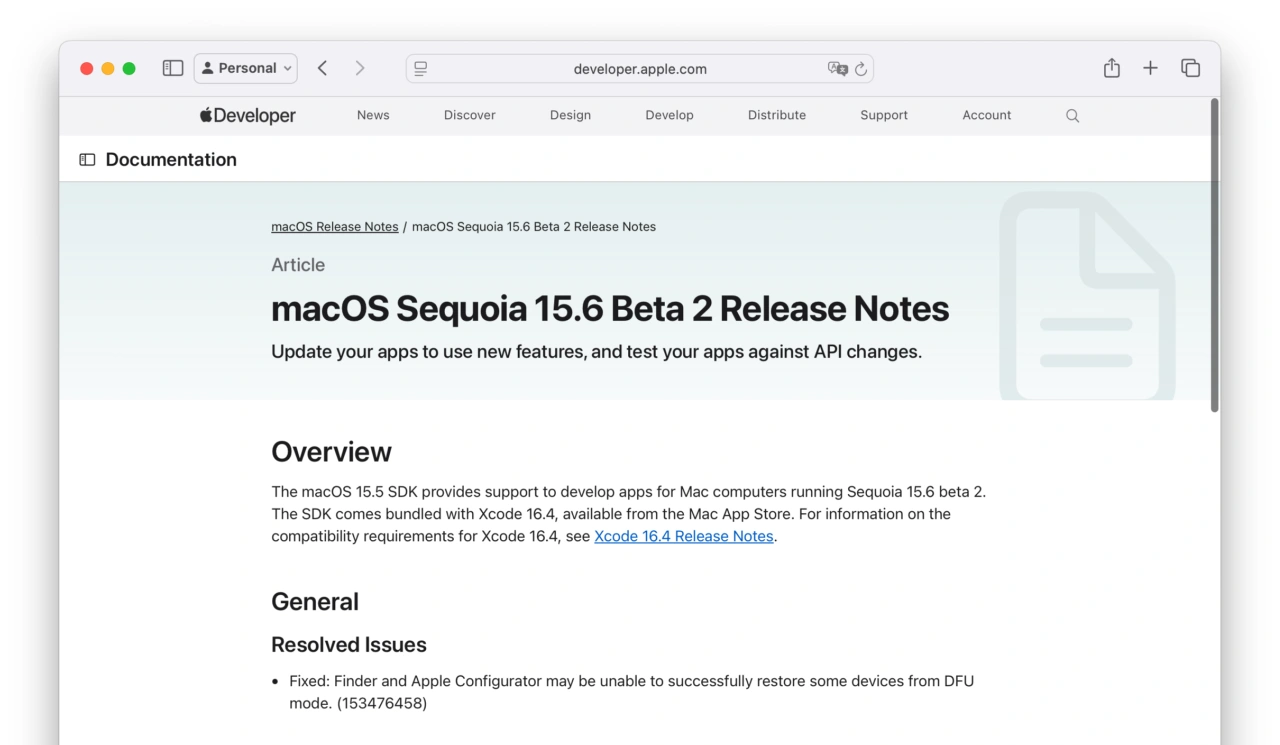
Task: Select Discover in the navigation bar
Action: point(469,115)
